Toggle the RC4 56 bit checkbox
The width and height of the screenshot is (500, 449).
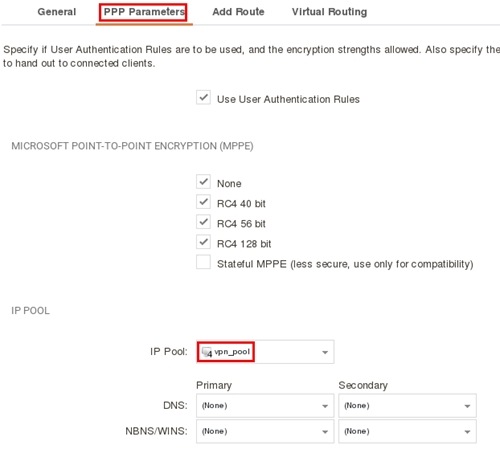click(x=203, y=222)
